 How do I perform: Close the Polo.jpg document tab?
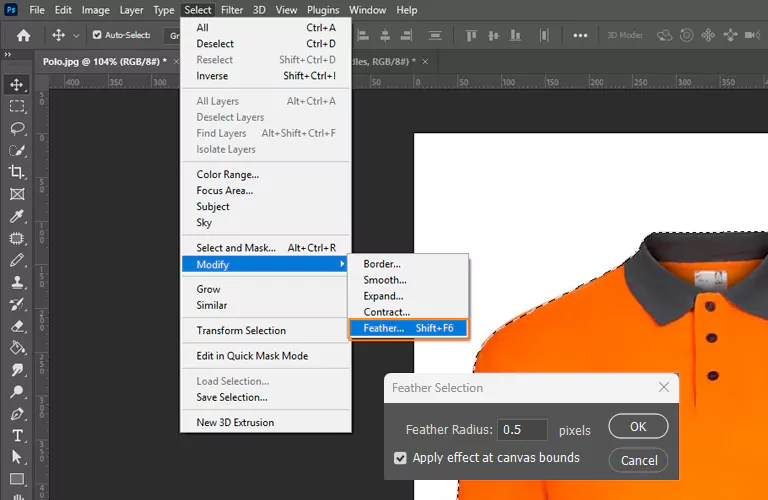176,62
